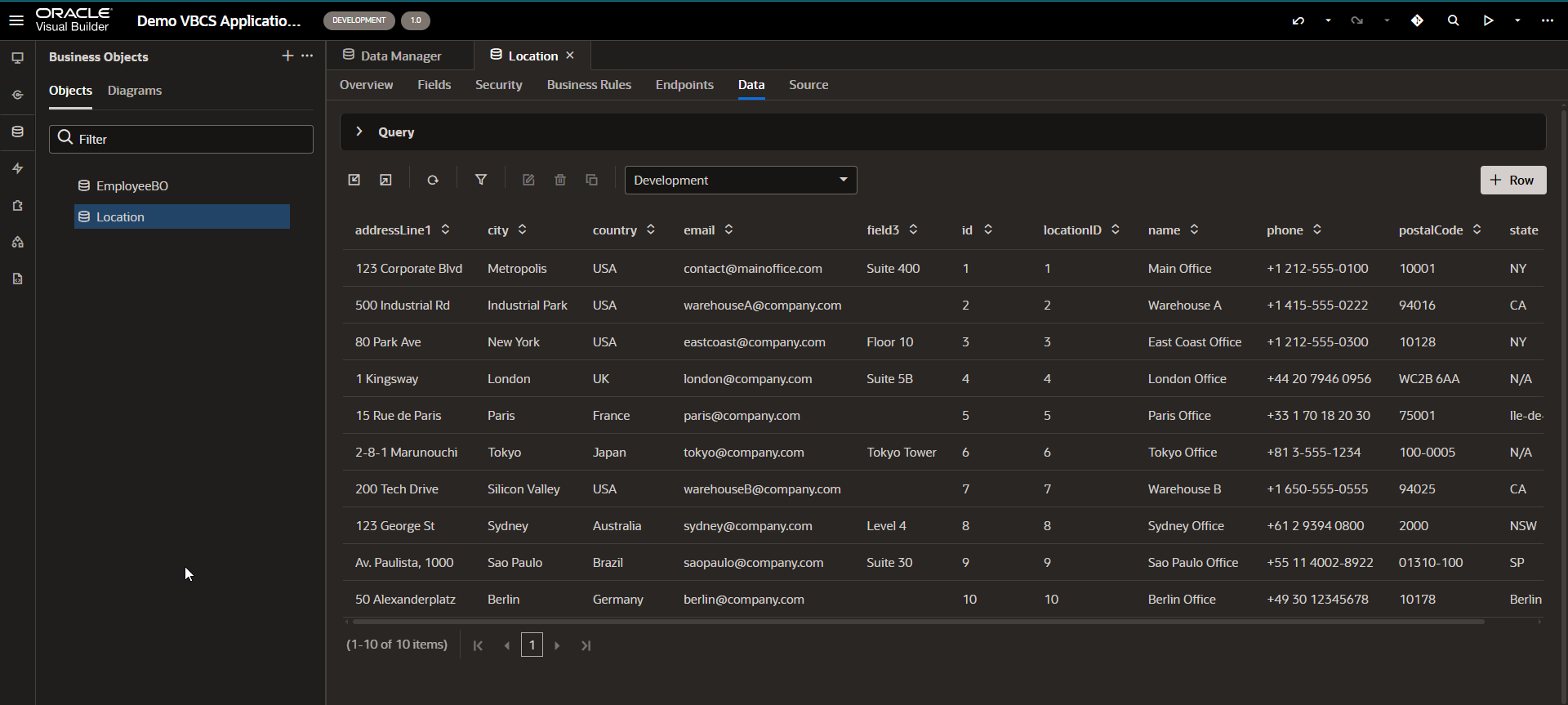Open the Development environment dropdown

[x=741, y=180]
